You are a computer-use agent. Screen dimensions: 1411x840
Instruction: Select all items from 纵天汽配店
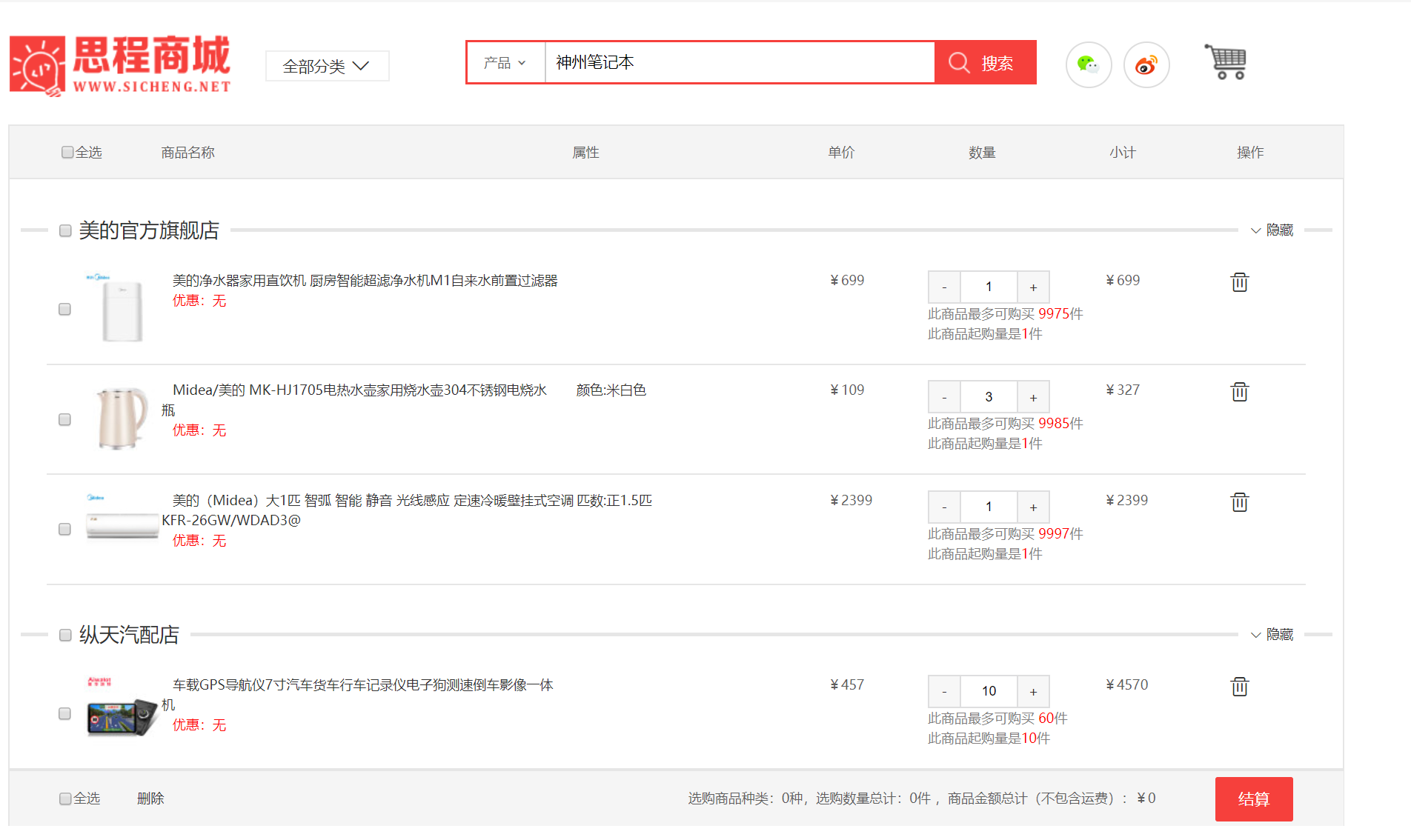pyautogui.click(x=65, y=635)
